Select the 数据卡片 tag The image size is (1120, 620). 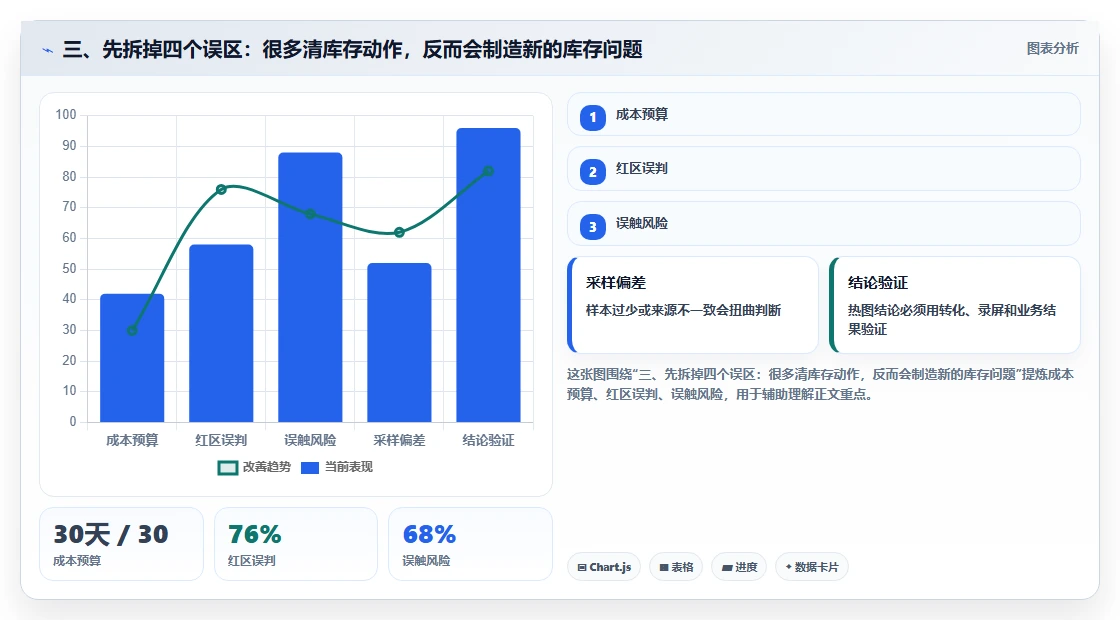pyautogui.click(x=811, y=567)
